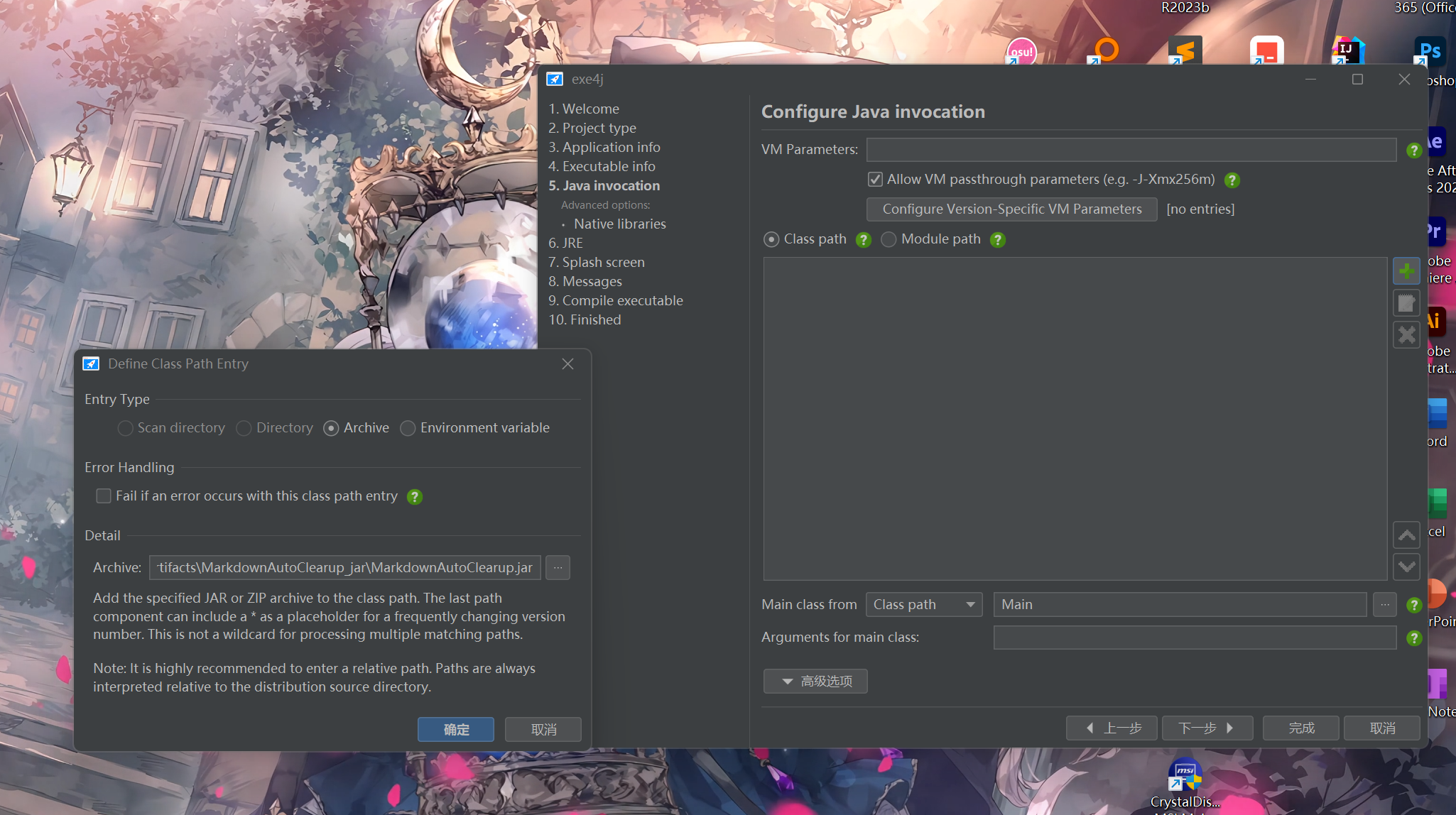Click browse button next to Archive field

point(558,568)
